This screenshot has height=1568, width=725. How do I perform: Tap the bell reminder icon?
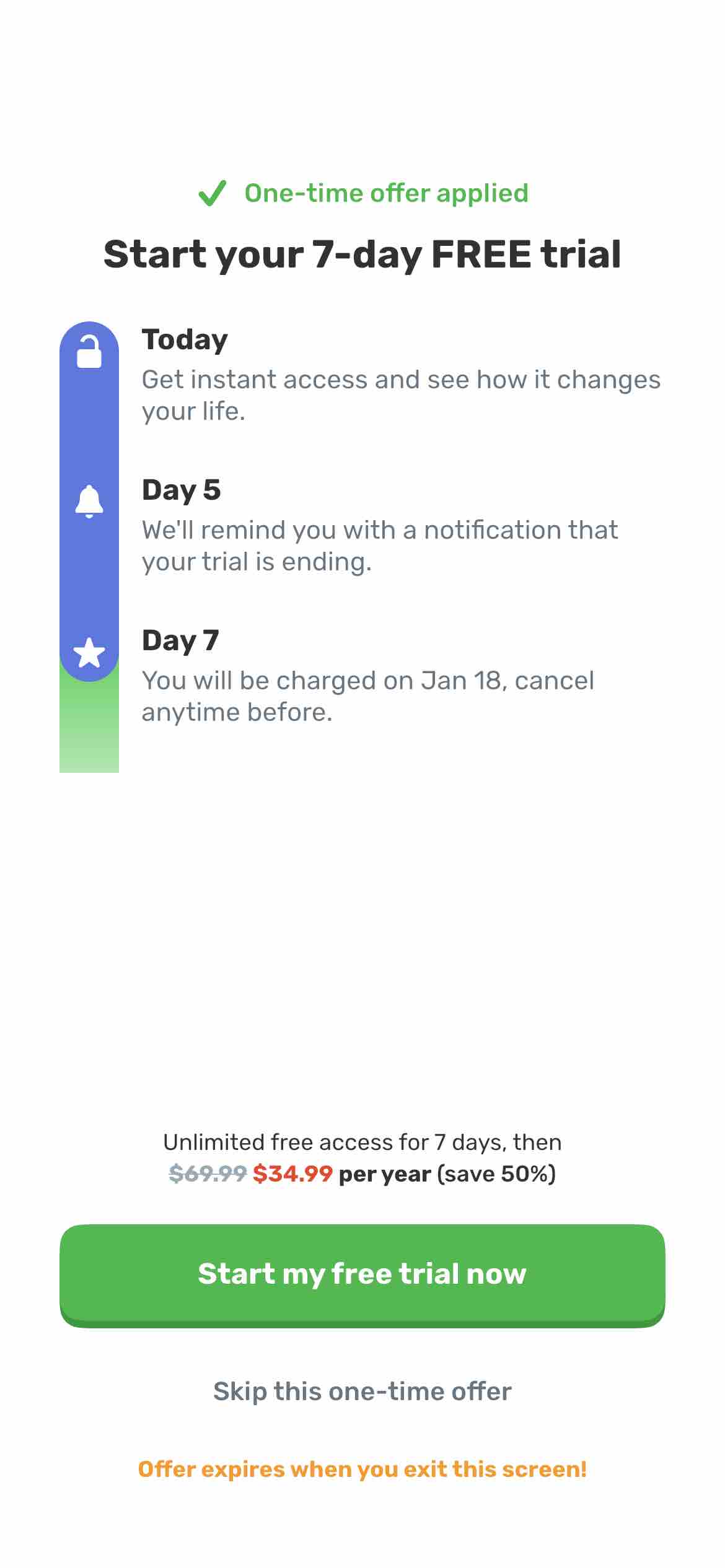pos(89,501)
